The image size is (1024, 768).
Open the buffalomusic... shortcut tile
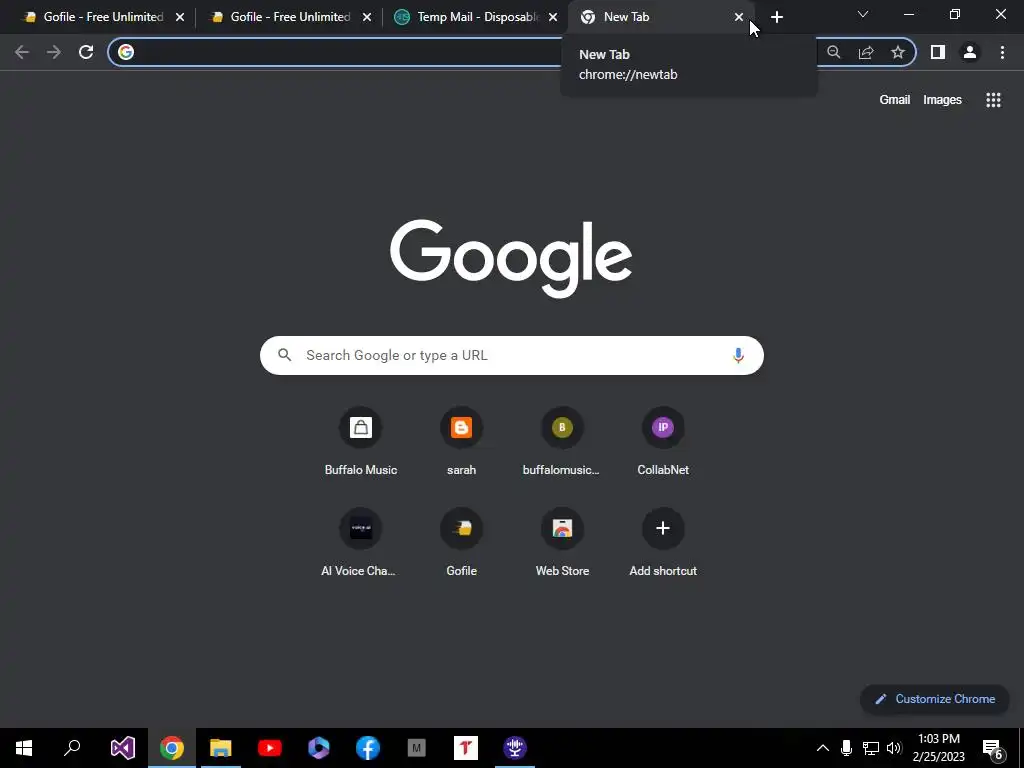coord(562,441)
